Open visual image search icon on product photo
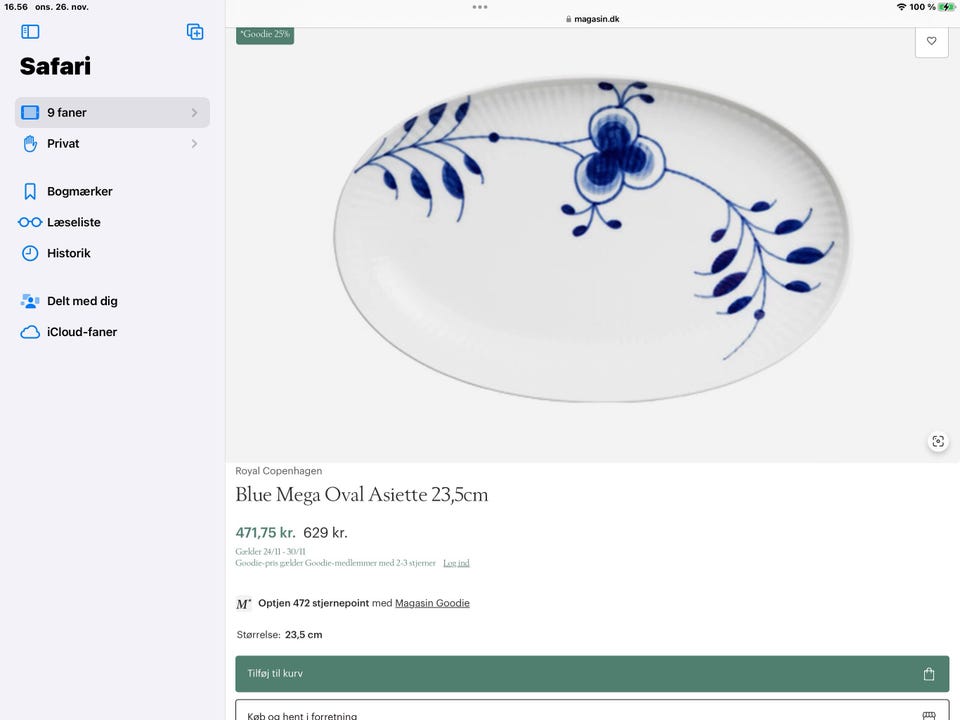 [x=937, y=441]
